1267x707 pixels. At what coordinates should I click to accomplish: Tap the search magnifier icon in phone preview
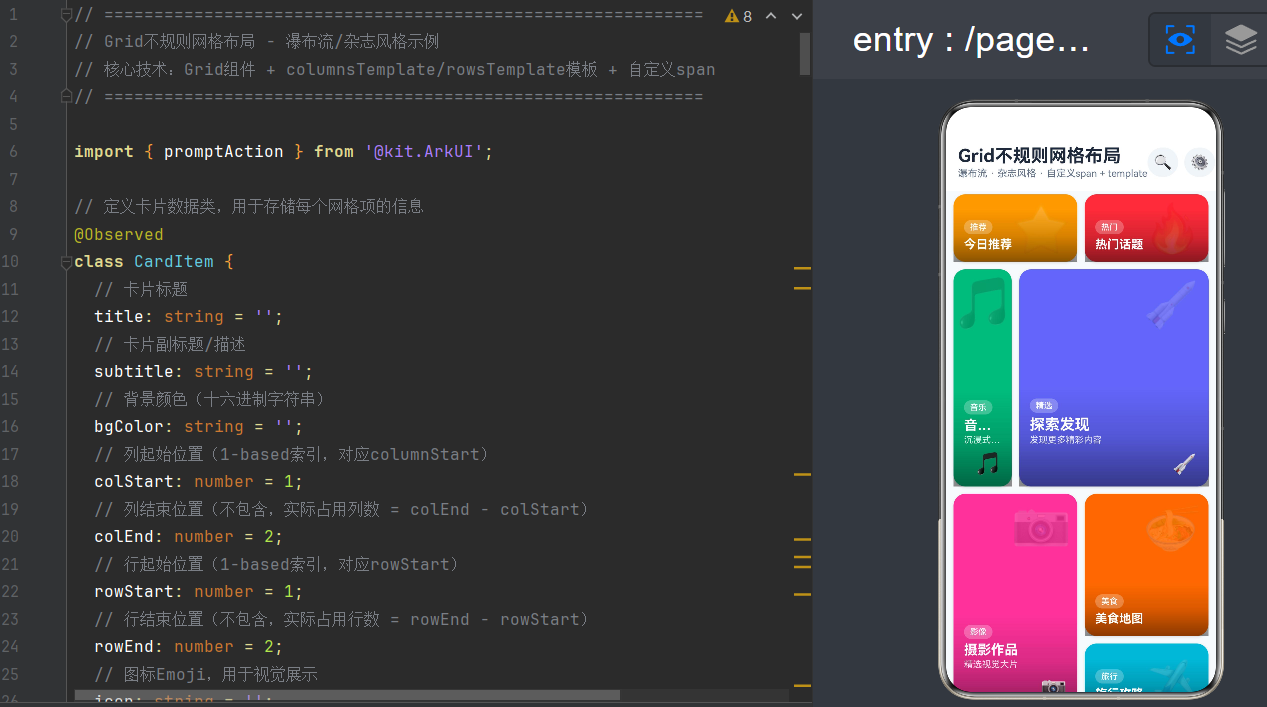click(x=1162, y=161)
